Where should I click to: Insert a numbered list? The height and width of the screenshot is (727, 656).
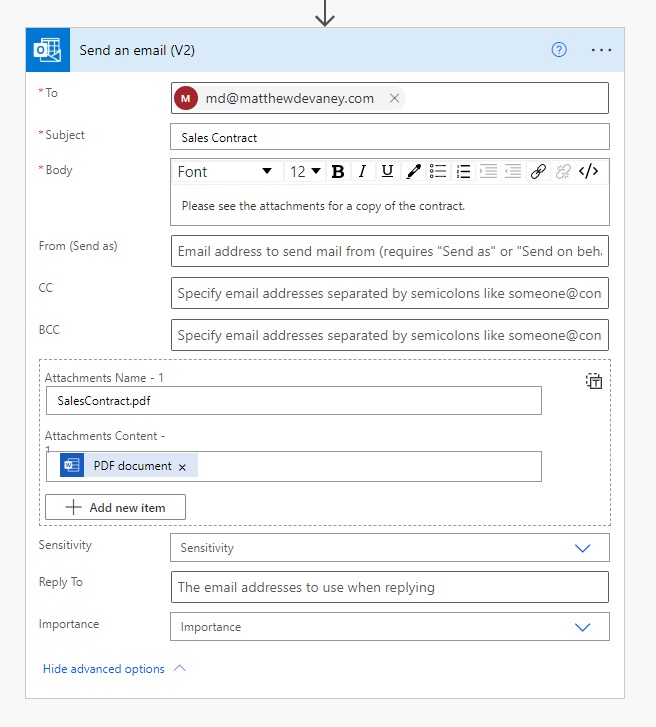click(463, 172)
